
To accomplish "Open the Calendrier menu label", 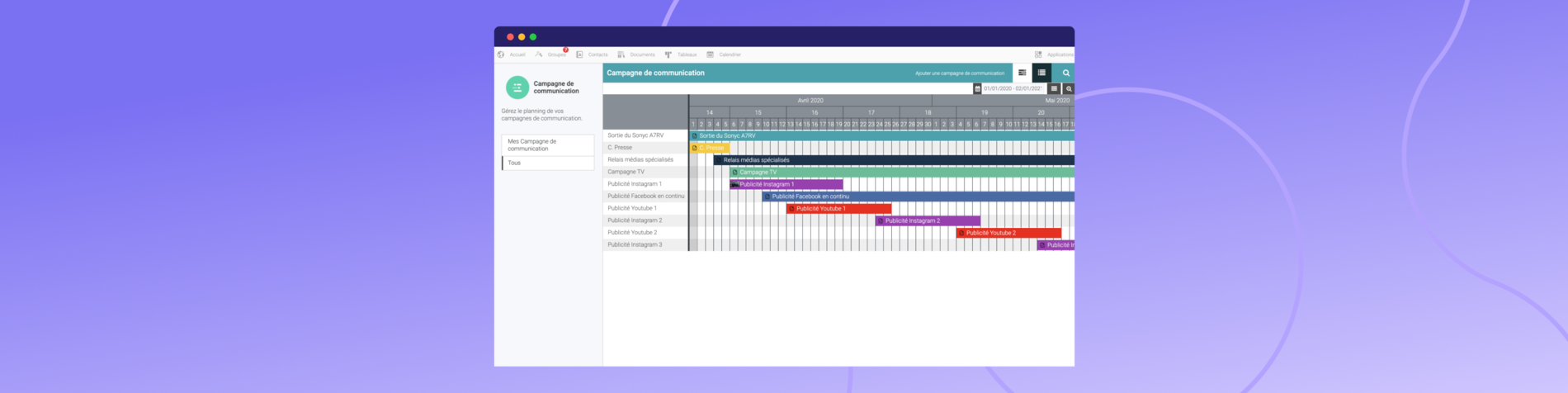I will click(x=730, y=54).
